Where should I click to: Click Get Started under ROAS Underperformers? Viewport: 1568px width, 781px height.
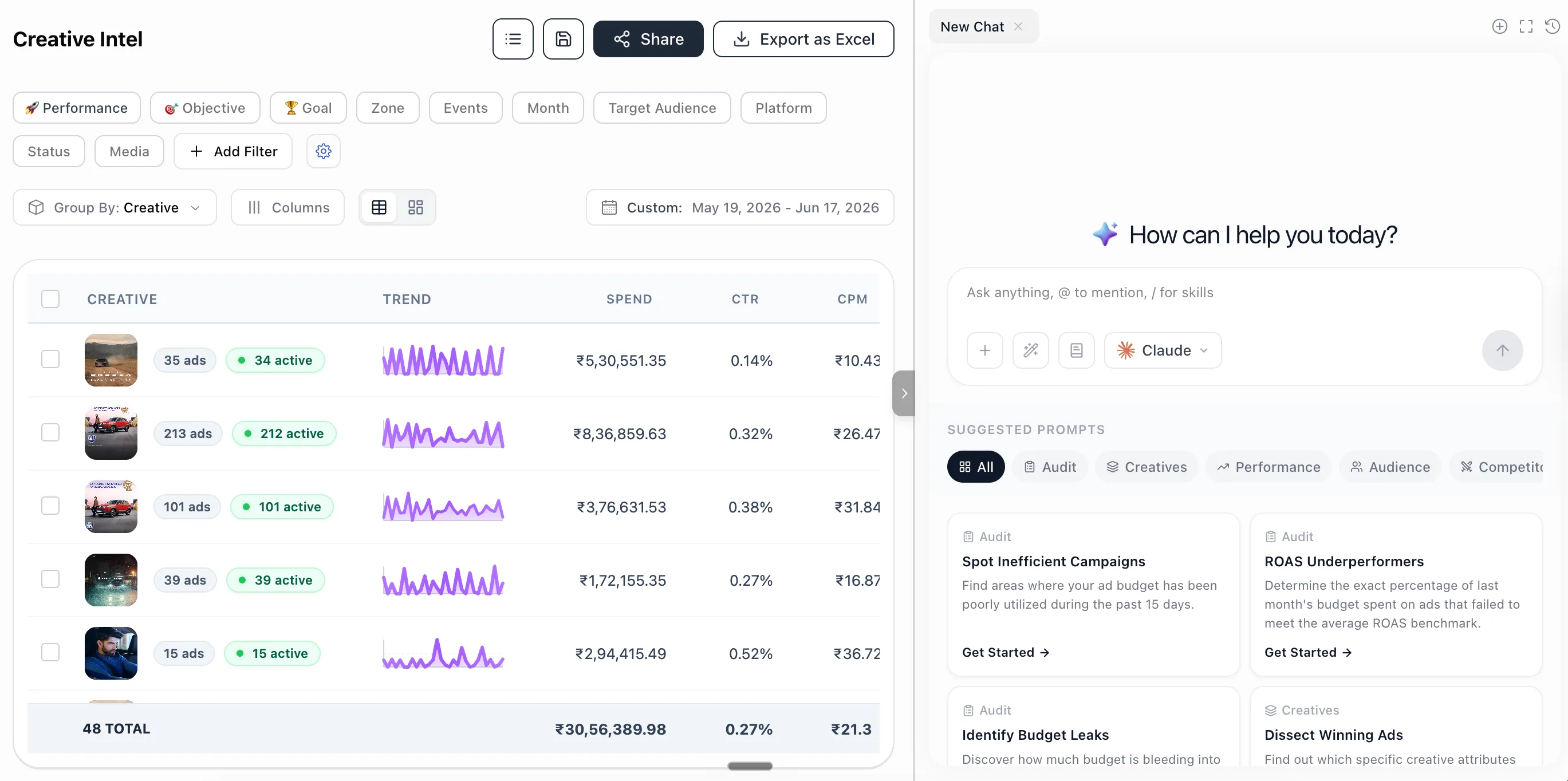1308,653
